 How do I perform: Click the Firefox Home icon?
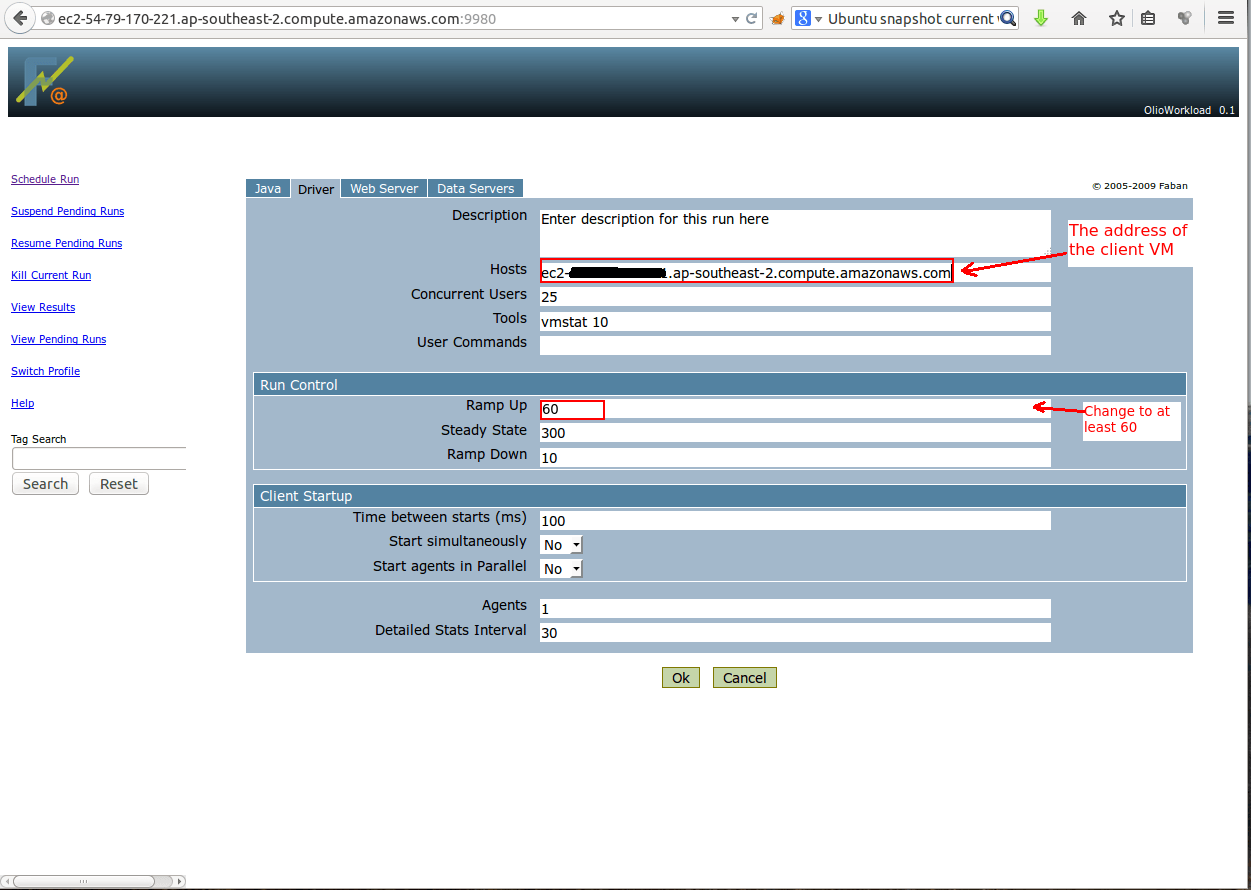point(1079,17)
